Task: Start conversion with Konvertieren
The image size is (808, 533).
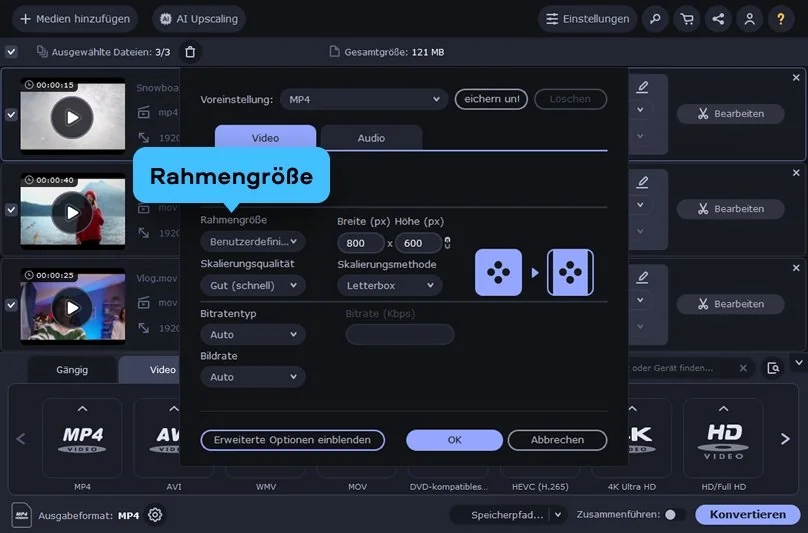Action: [x=748, y=514]
